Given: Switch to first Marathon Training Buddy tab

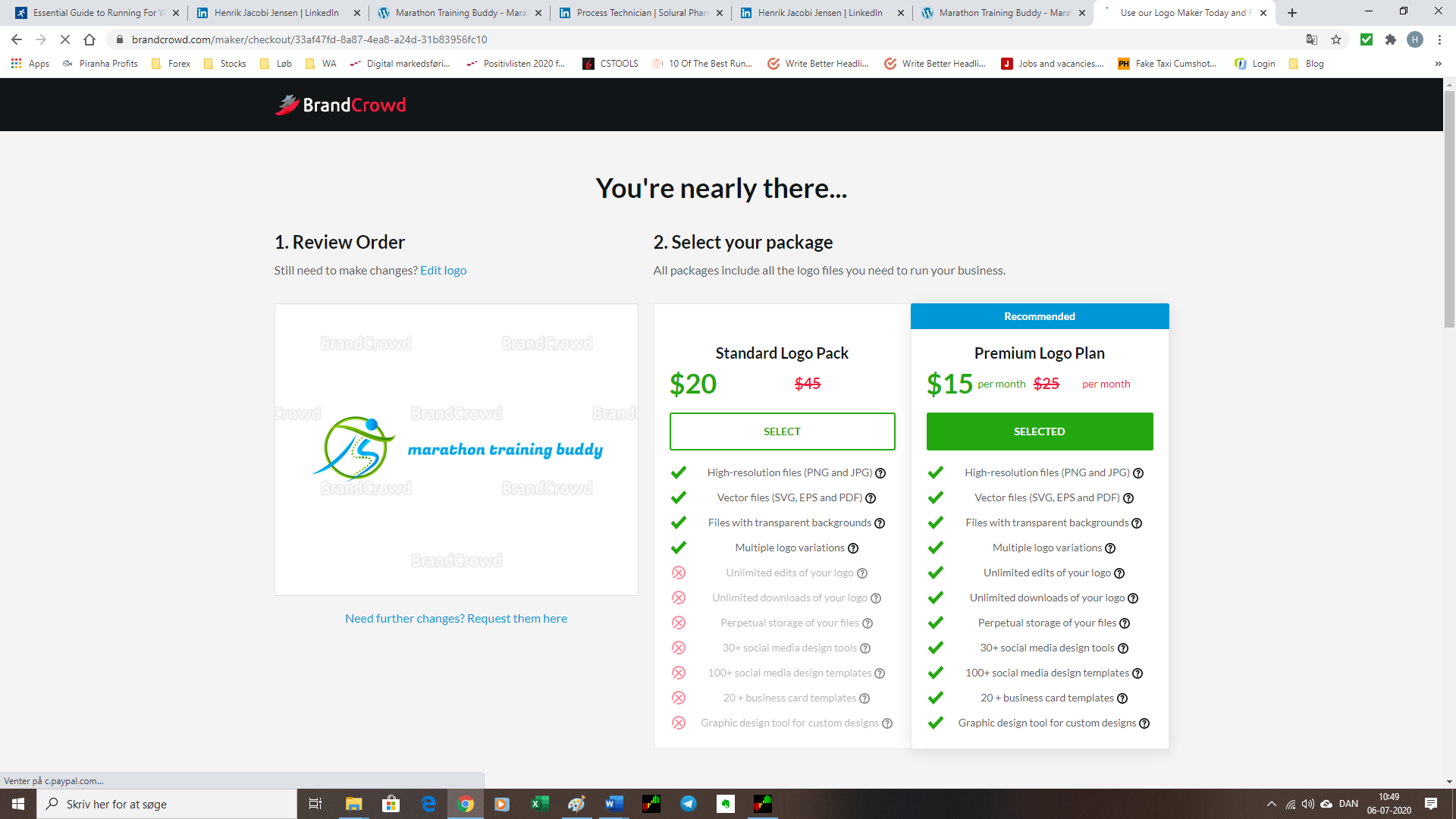Looking at the screenshot, I should tap(460, 13).
